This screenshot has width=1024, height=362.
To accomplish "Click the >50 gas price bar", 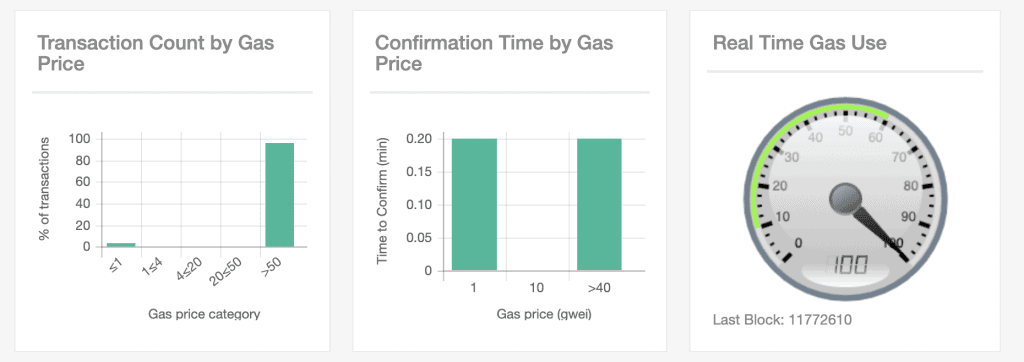I will point(280,195).
